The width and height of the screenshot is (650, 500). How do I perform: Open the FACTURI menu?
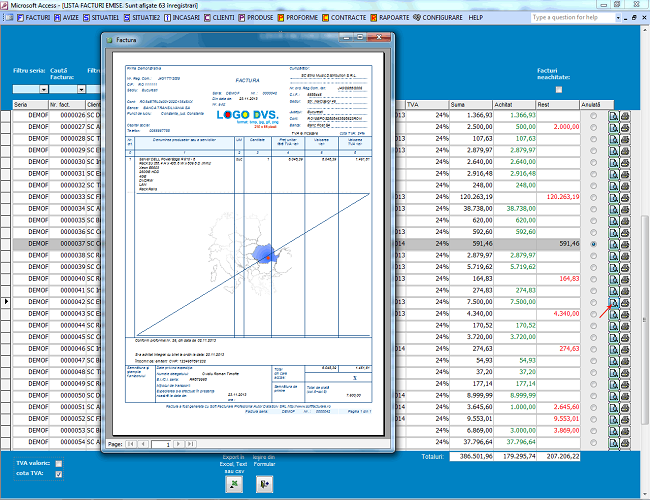click(x=34, y=17)
